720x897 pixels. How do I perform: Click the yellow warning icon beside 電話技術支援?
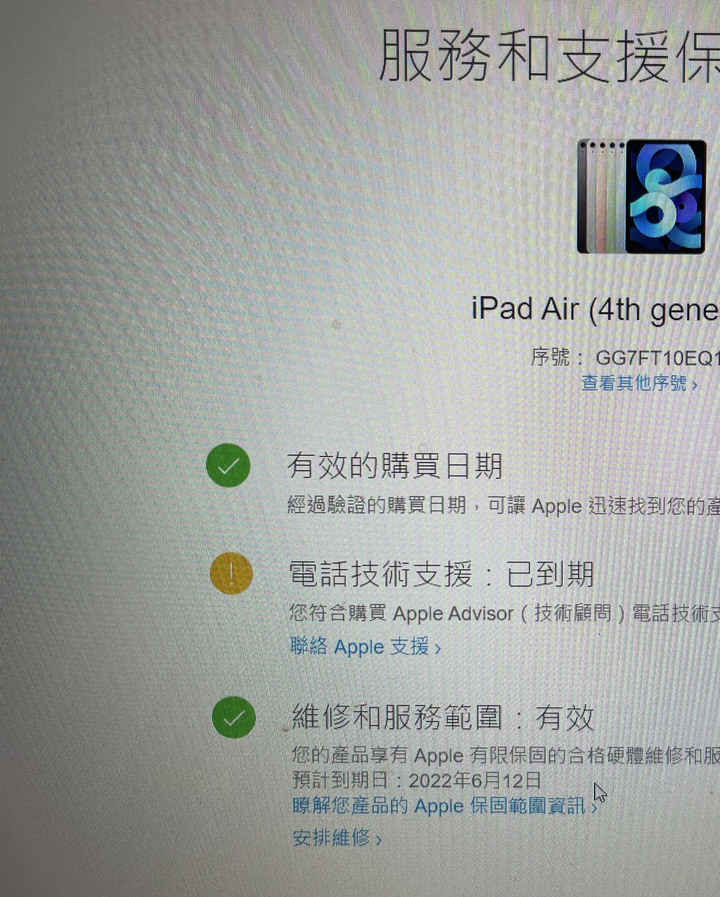(231, 573)
